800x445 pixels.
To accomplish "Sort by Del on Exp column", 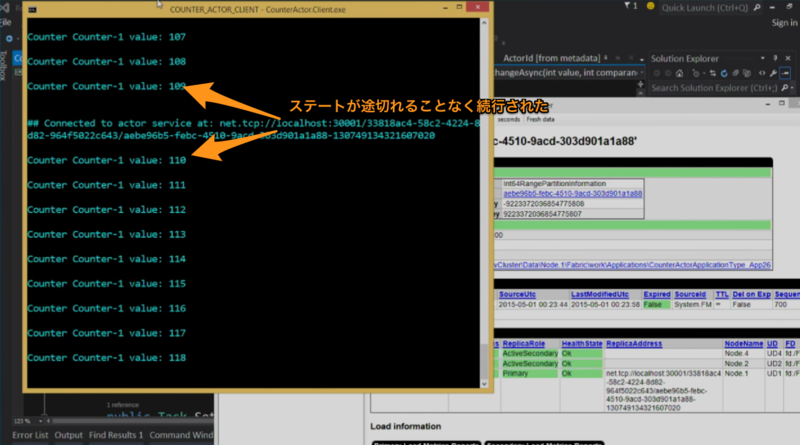I will (751, 294).
